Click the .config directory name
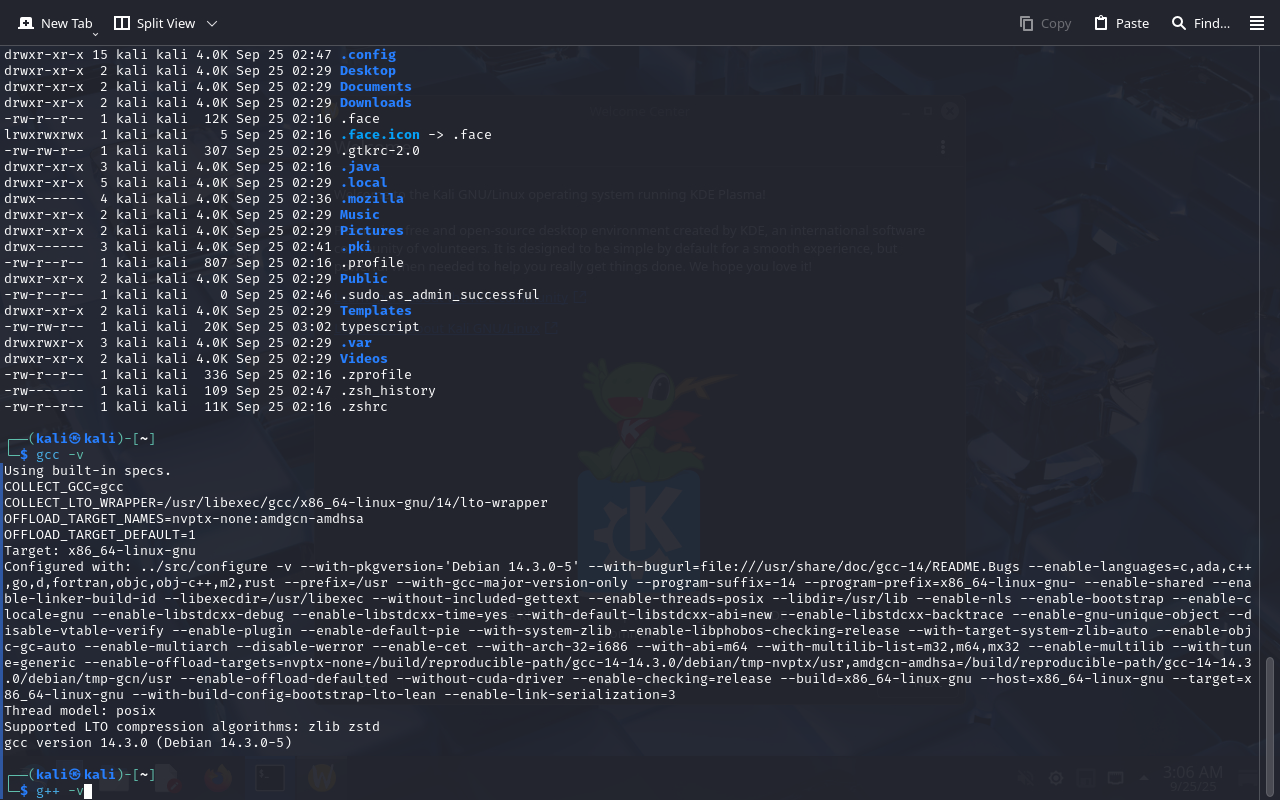Image resolution: width=1280 pixels, height=800 pixels. [368, 55]
